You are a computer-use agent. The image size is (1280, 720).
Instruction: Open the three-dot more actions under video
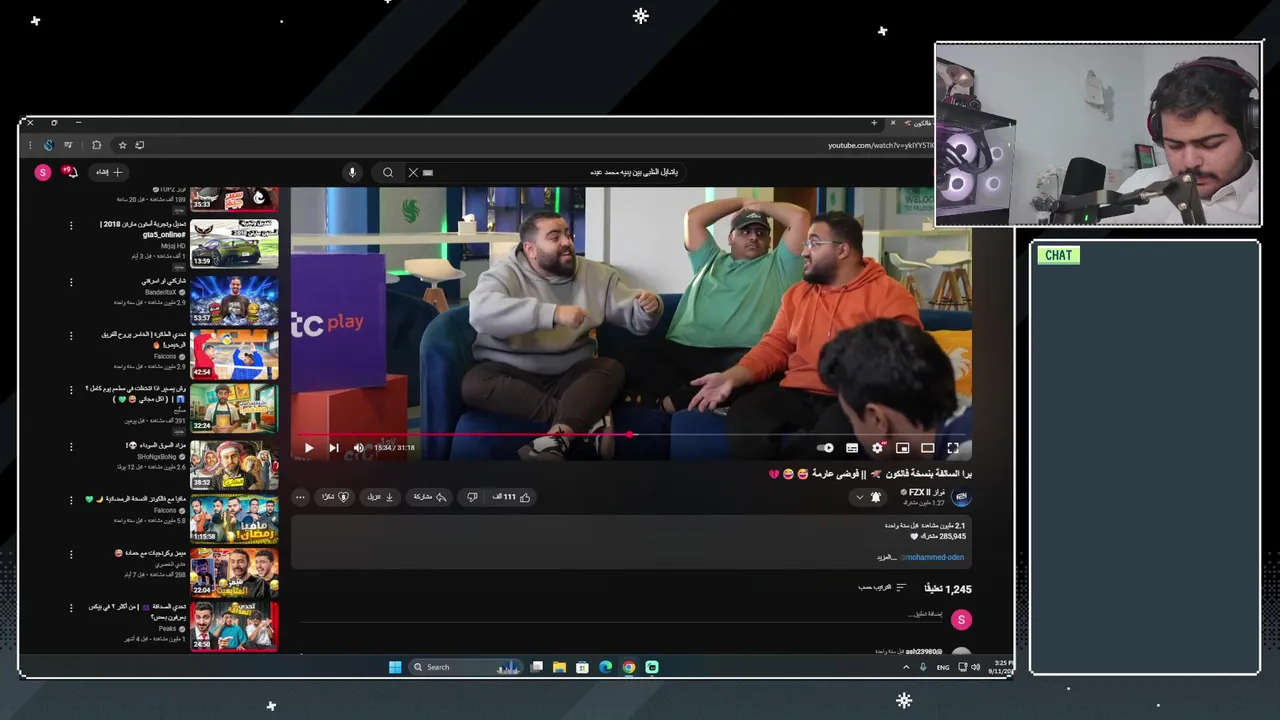pos(300,497)
